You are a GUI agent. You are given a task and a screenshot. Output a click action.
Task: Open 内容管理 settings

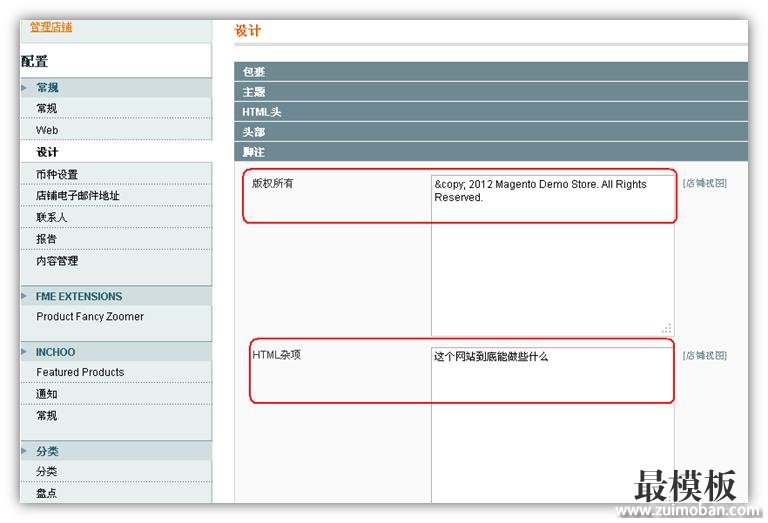point(57,262)
